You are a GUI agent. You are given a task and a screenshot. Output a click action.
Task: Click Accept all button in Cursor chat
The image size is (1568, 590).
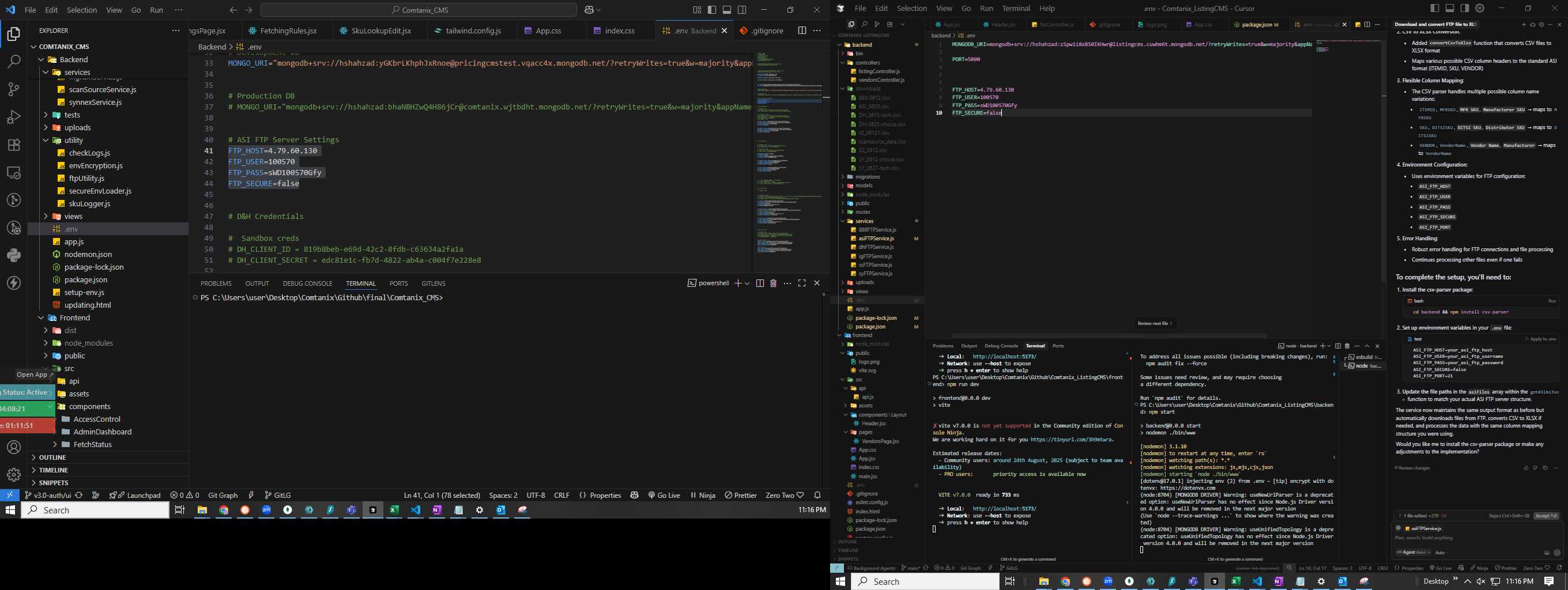[1546, 516]
